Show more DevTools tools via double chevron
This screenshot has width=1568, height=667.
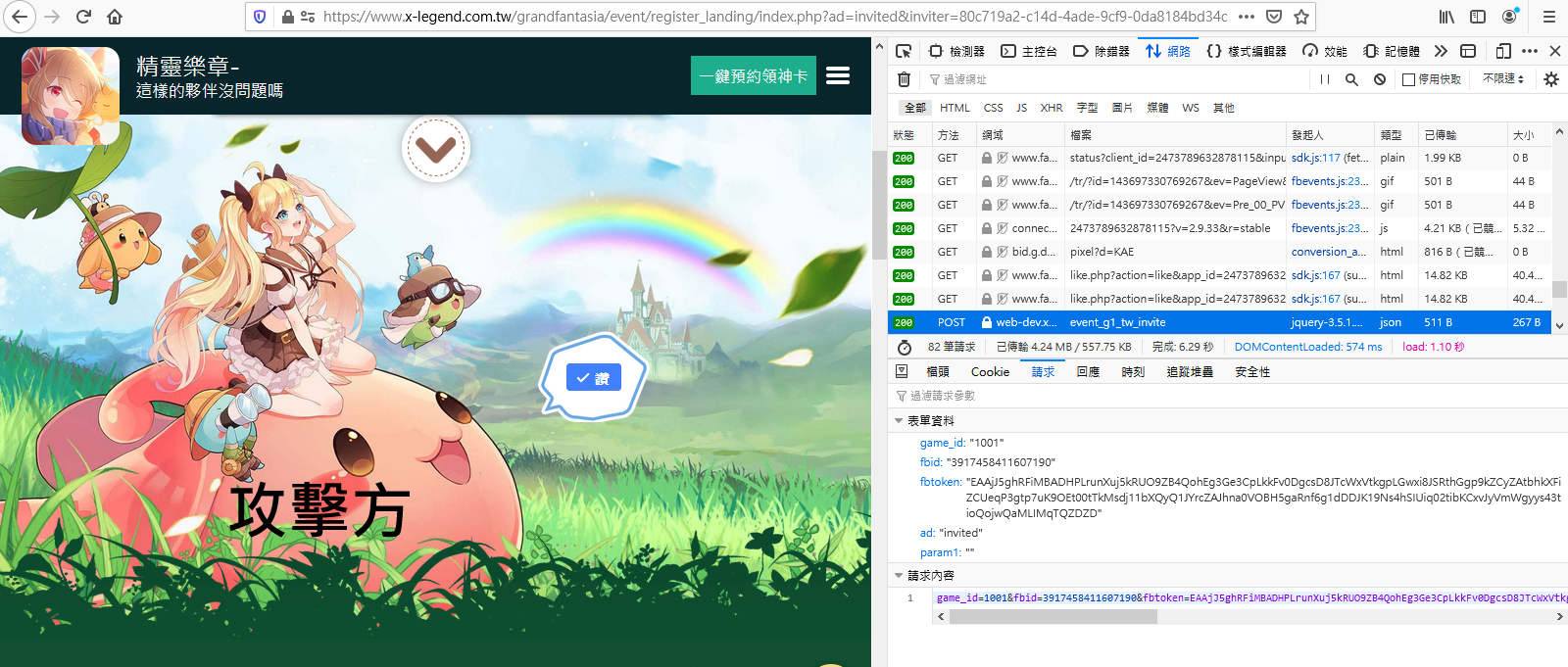(x=1441, y=51)
